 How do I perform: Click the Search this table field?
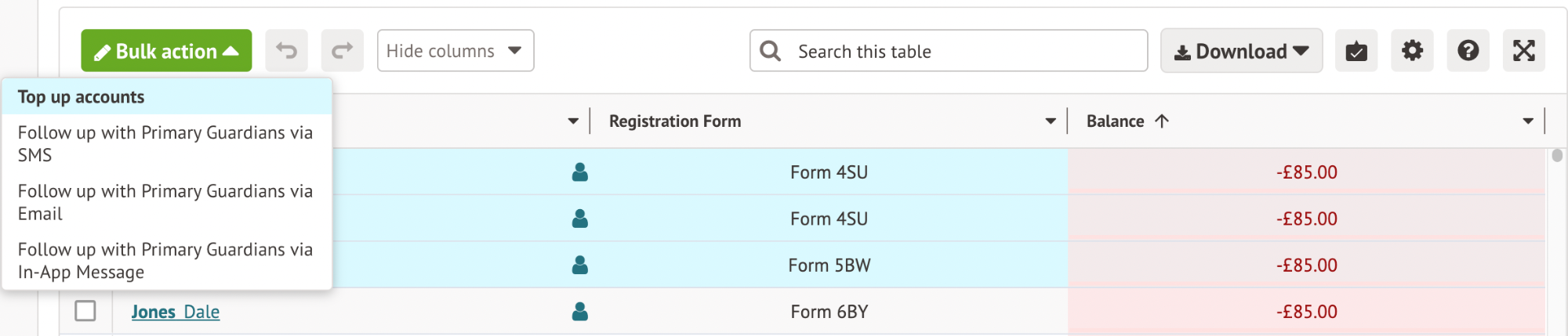(x=949, y=51)
